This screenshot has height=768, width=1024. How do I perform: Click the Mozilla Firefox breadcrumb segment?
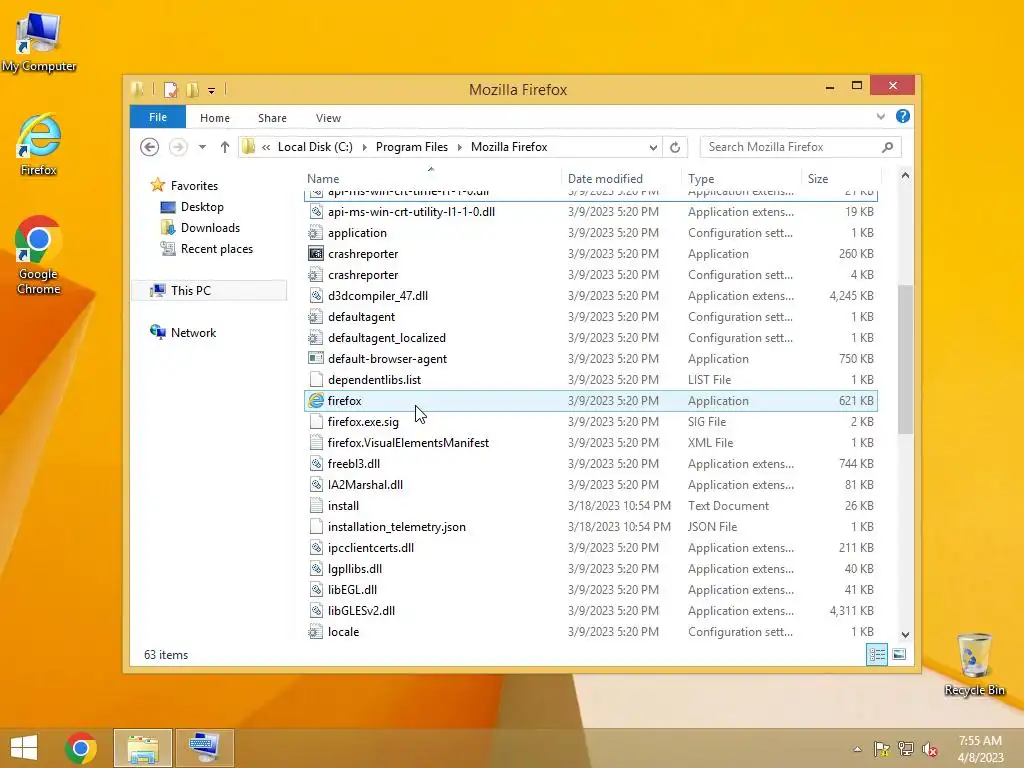509,147
